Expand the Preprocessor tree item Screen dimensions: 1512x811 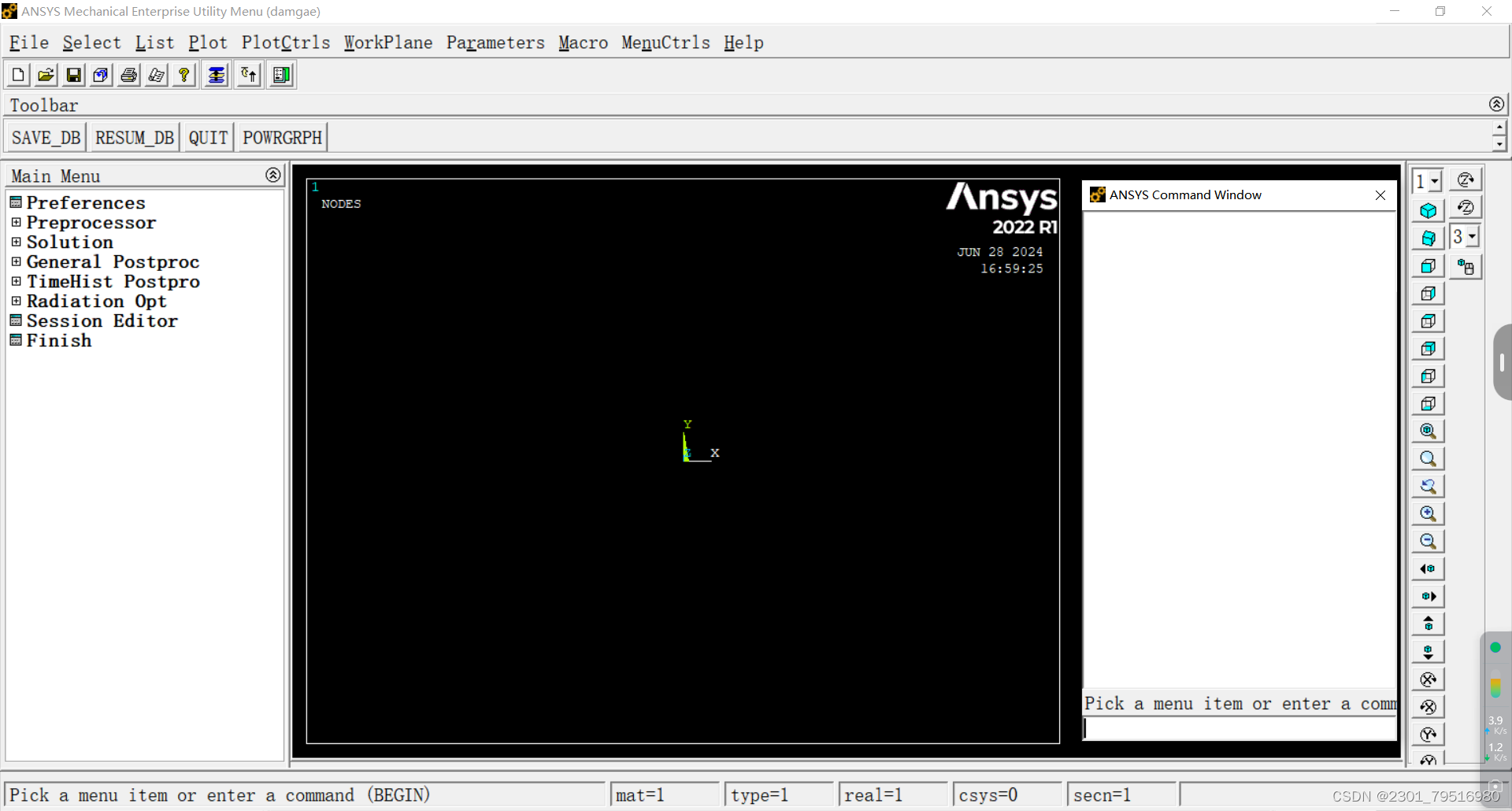(17, 223)
